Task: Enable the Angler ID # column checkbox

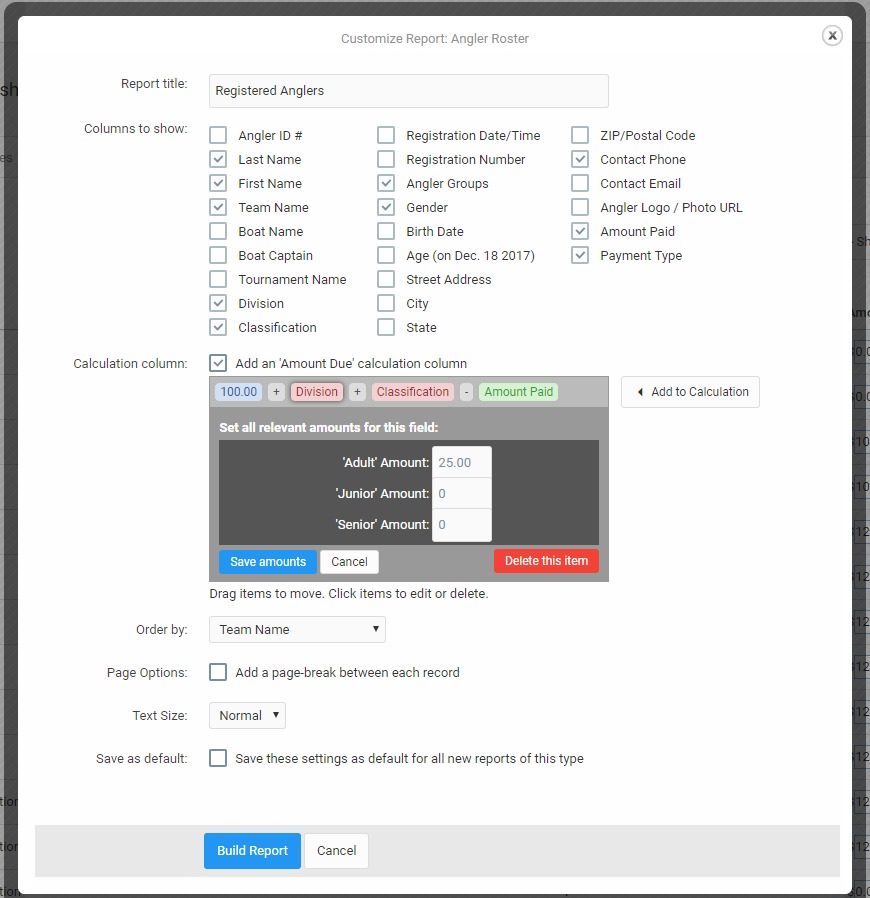Action: click(x=218, y=135)
